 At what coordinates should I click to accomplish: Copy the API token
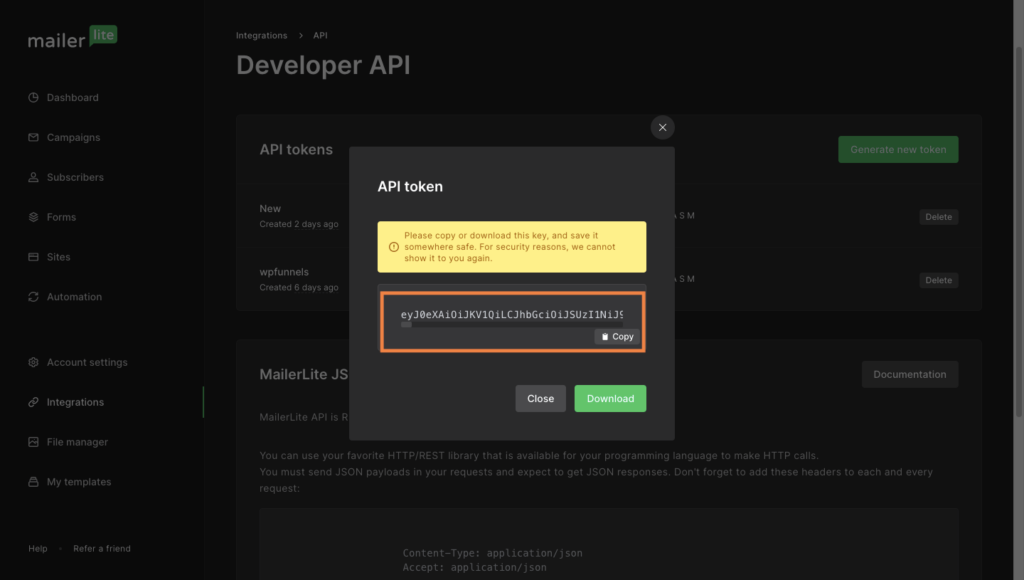(x=617, y=337)
